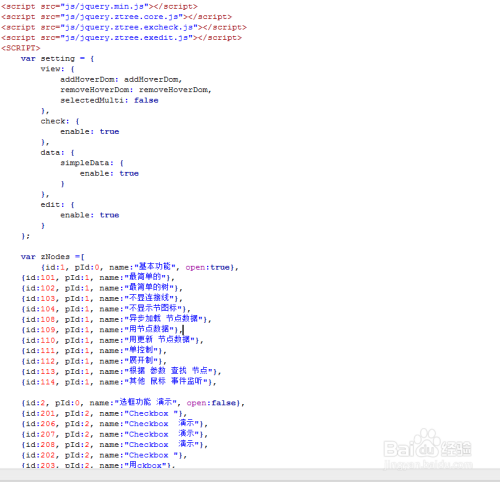Click the removeHoverDom: removeHoverDom line
The width and height of the screenshot is (500, 482).
136,90
